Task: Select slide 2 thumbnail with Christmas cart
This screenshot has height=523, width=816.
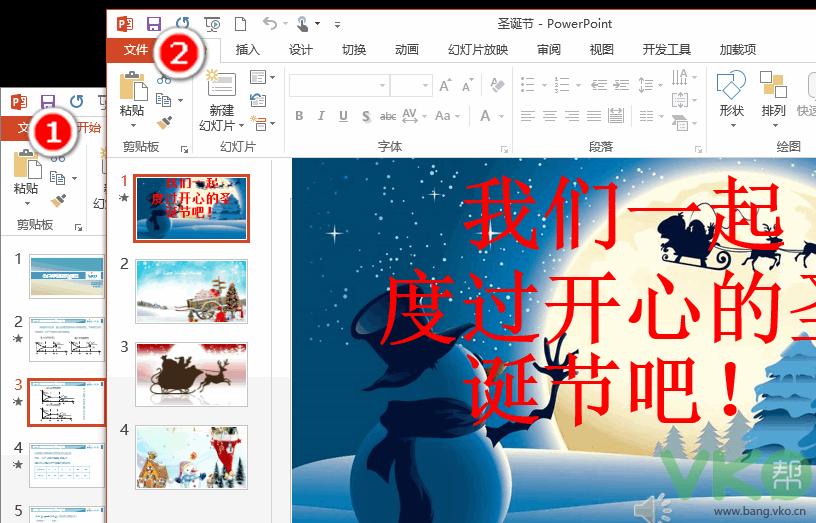Action: pos(192,292)
